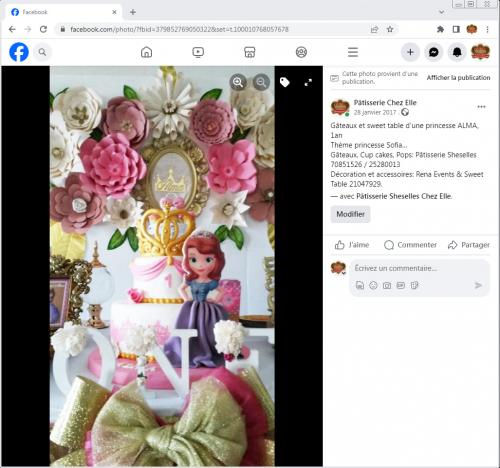
Task: Insert a sticker in the comment
Action: pyautogui.click(x=414, y=285)
